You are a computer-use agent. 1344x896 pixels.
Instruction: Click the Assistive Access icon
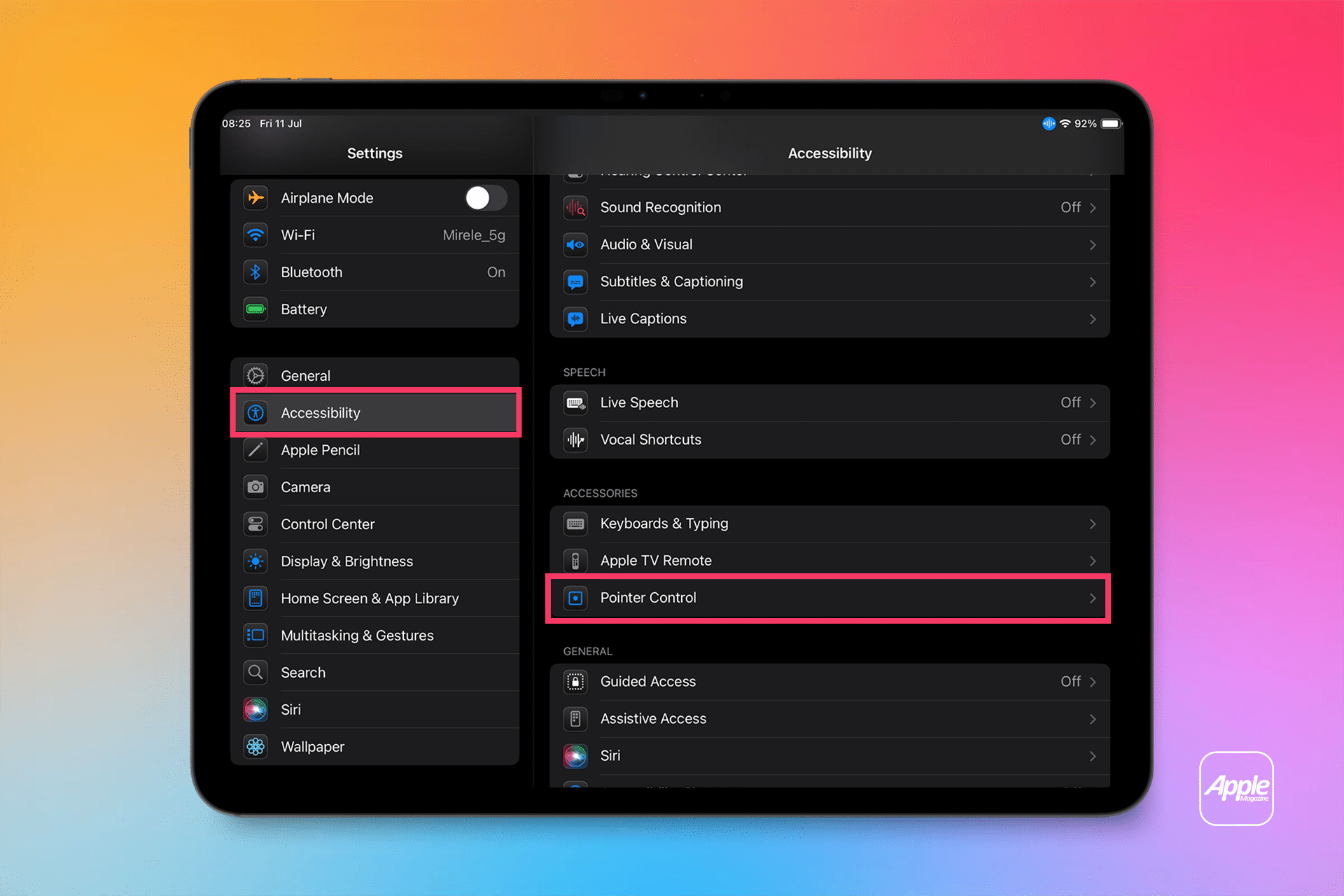point(575,720)
